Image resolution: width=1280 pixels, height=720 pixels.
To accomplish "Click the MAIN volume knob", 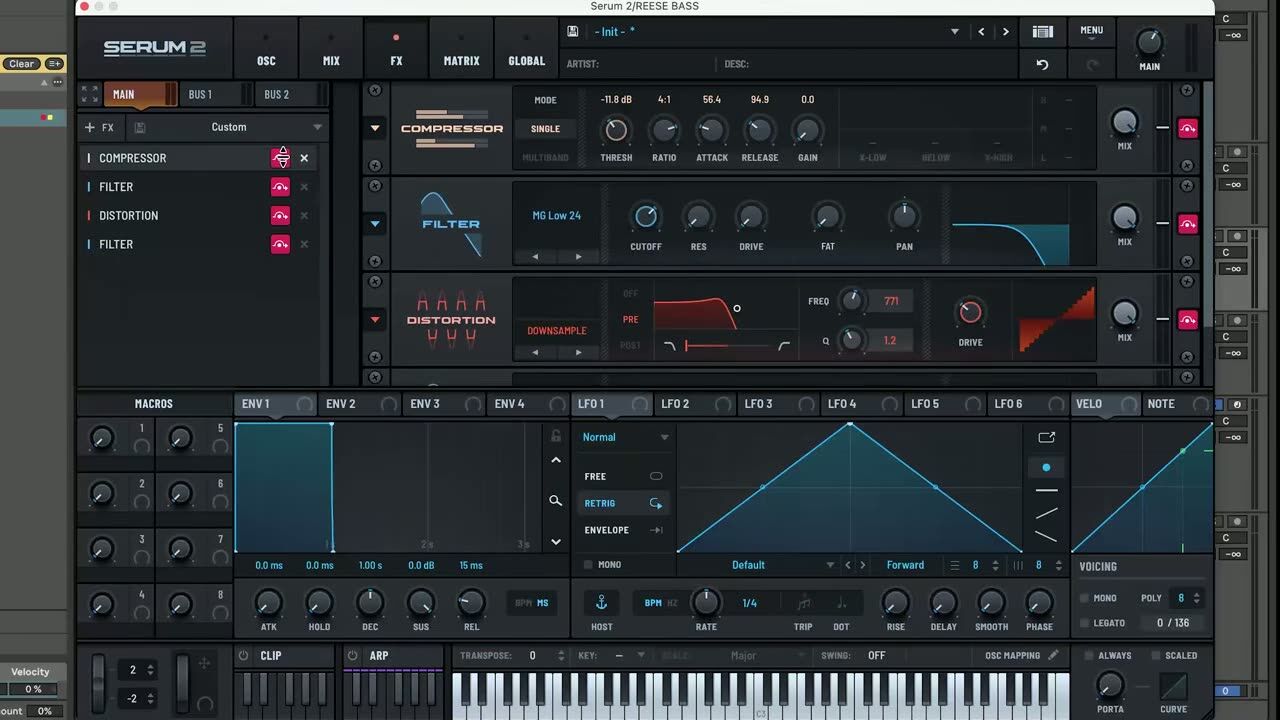I will tap(1149, 42).
